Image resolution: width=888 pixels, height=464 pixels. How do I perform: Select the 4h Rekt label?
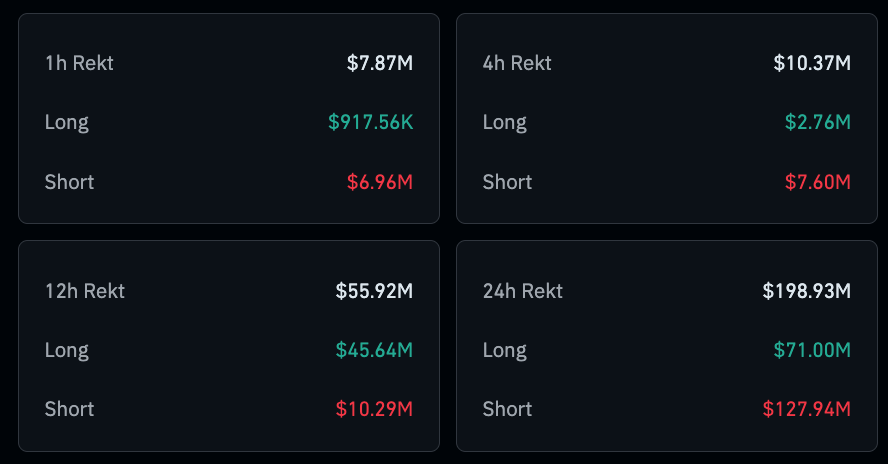(x=517, y=63)
